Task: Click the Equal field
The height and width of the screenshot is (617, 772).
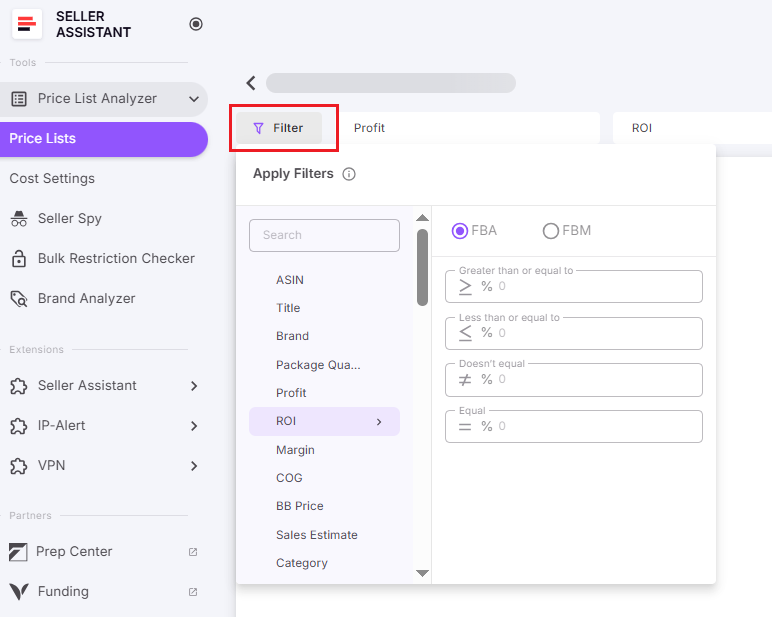Action: tap(574, 426)
